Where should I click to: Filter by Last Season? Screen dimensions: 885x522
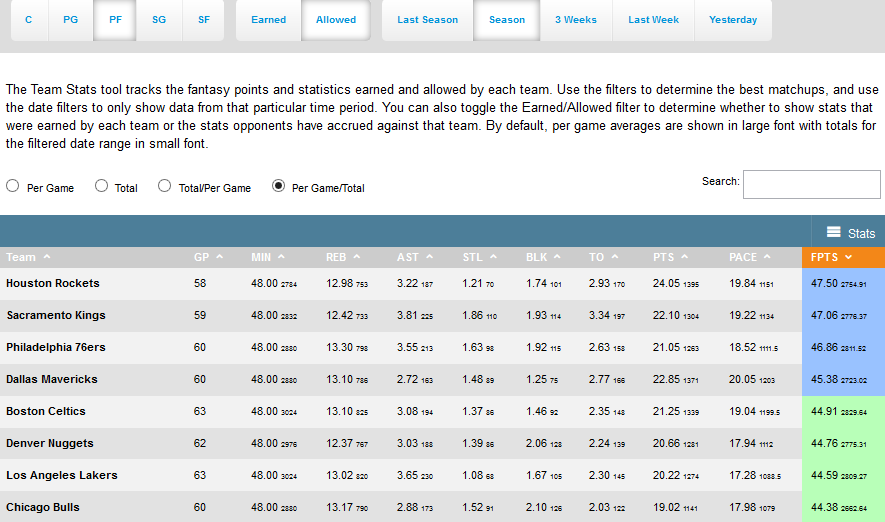coord(427,20)
